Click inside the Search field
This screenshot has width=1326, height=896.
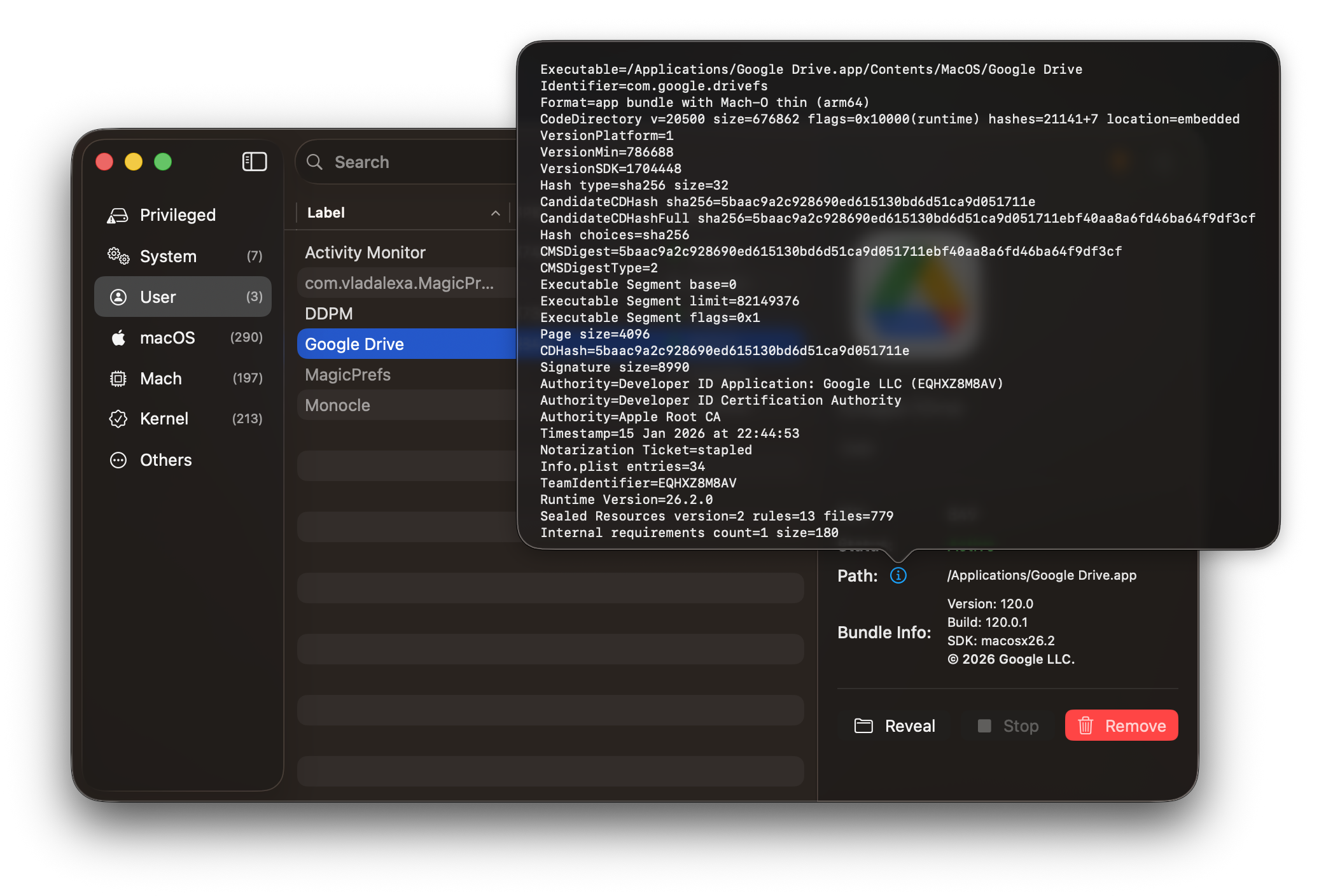click(x=382, y=162)
